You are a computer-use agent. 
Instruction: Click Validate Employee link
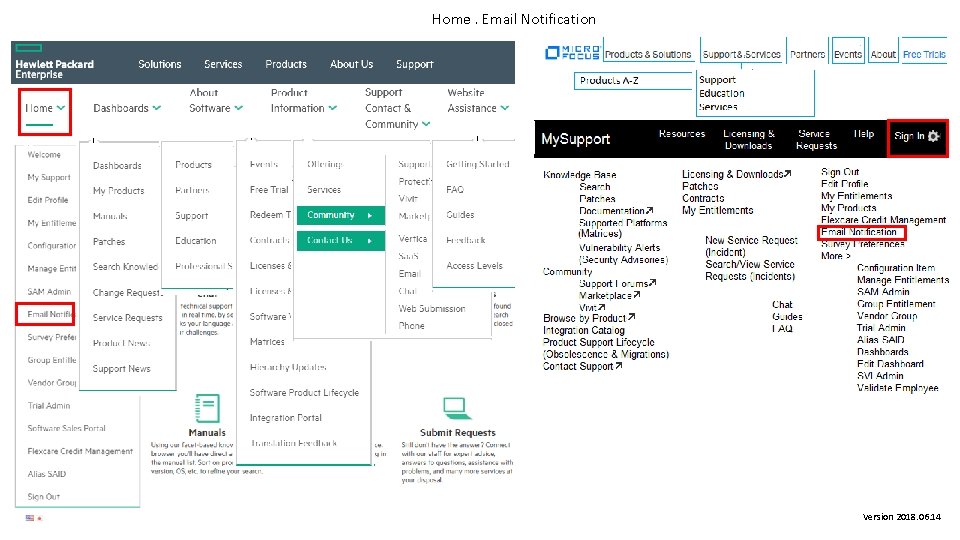click(x=898, y=388)
